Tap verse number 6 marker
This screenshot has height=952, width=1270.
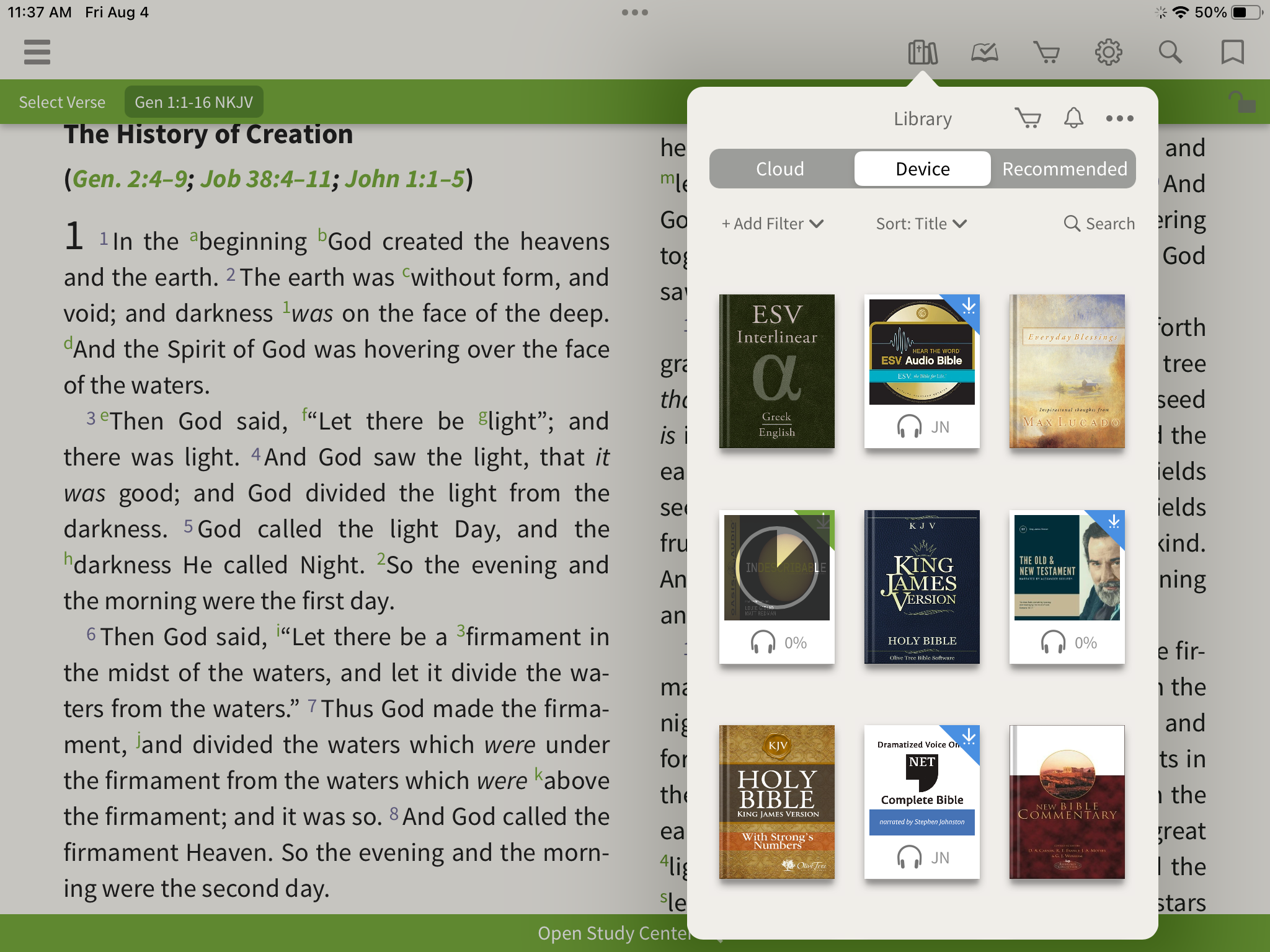coord(91,634)
